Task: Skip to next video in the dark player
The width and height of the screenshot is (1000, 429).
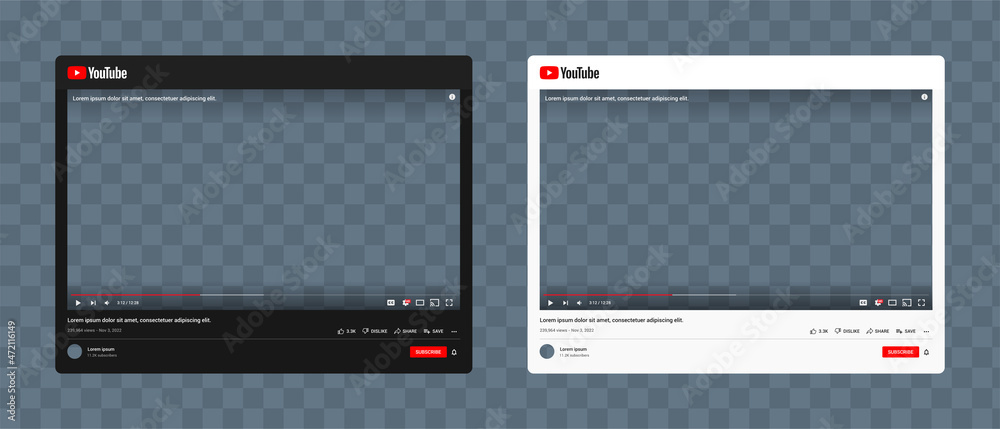Action: coord(93,303)
